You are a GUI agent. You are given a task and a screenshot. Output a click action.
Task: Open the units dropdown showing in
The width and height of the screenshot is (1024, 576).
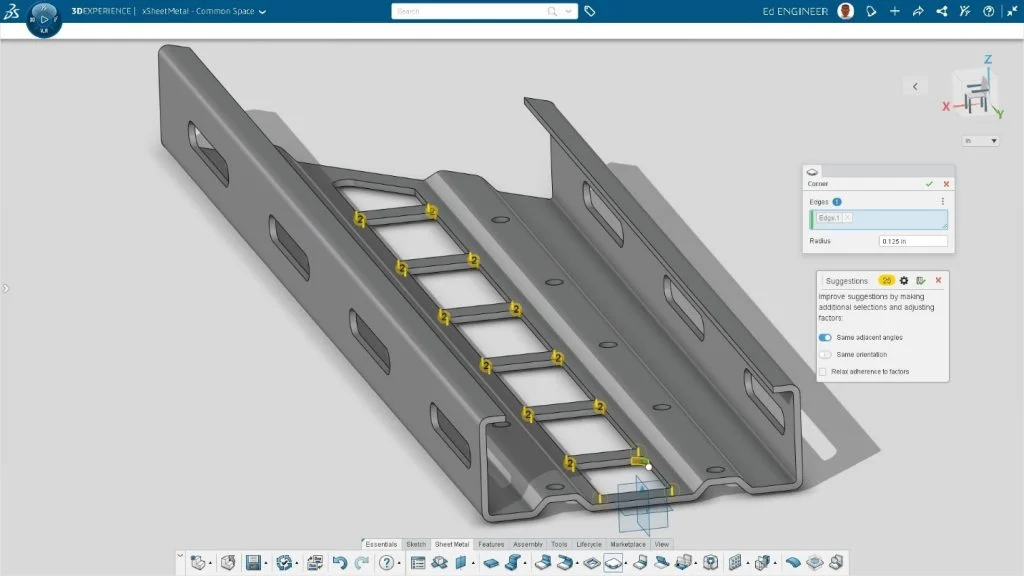tap(980, 140)
